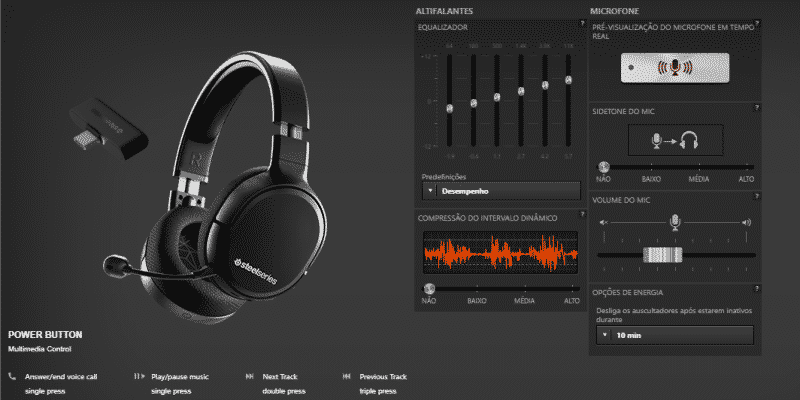This screenshot has height=400, width=800.
Task: Click the microphone icon above the volume slider
Action: tap(675, 221)
